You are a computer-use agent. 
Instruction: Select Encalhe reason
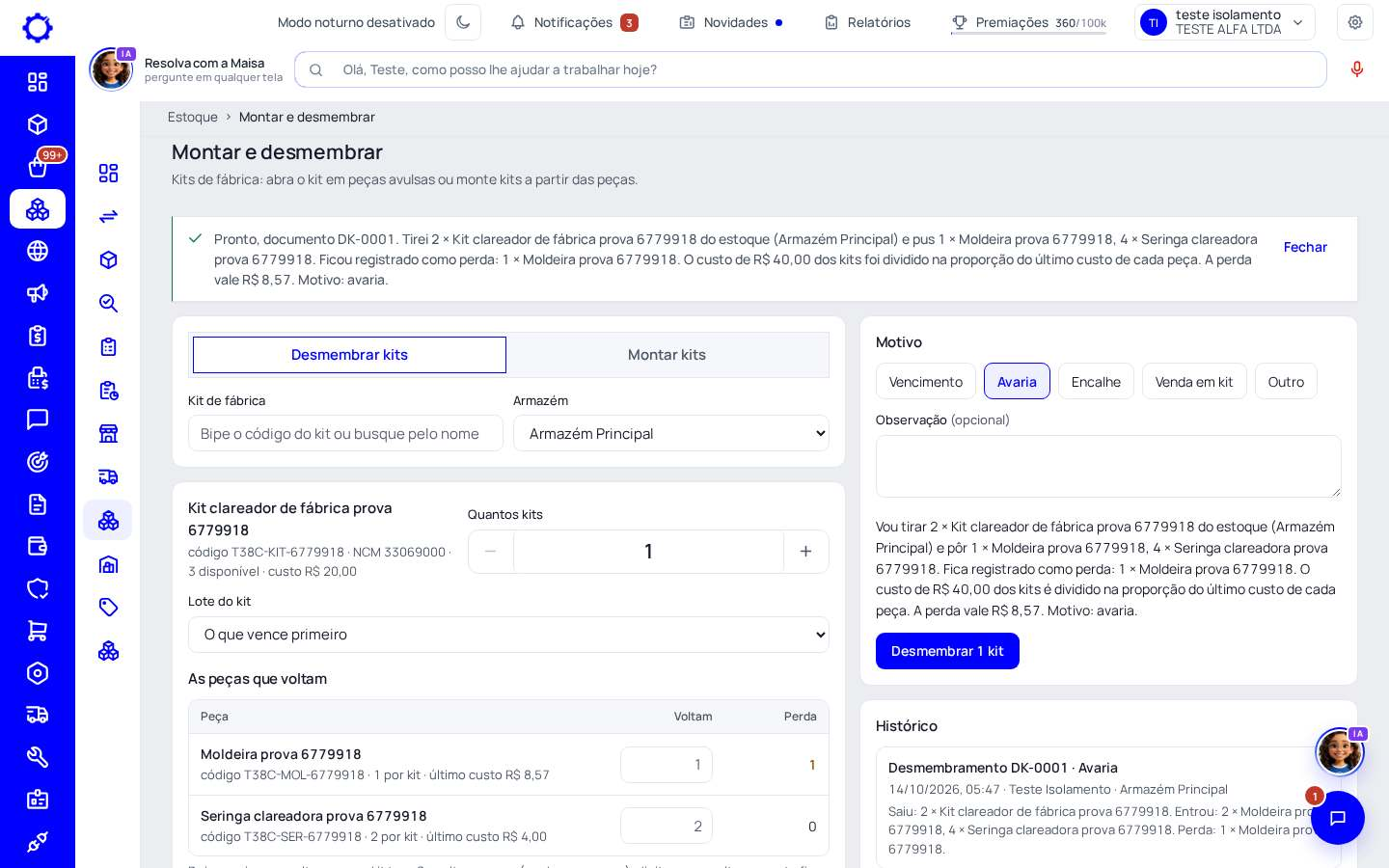click(1096, 381)
